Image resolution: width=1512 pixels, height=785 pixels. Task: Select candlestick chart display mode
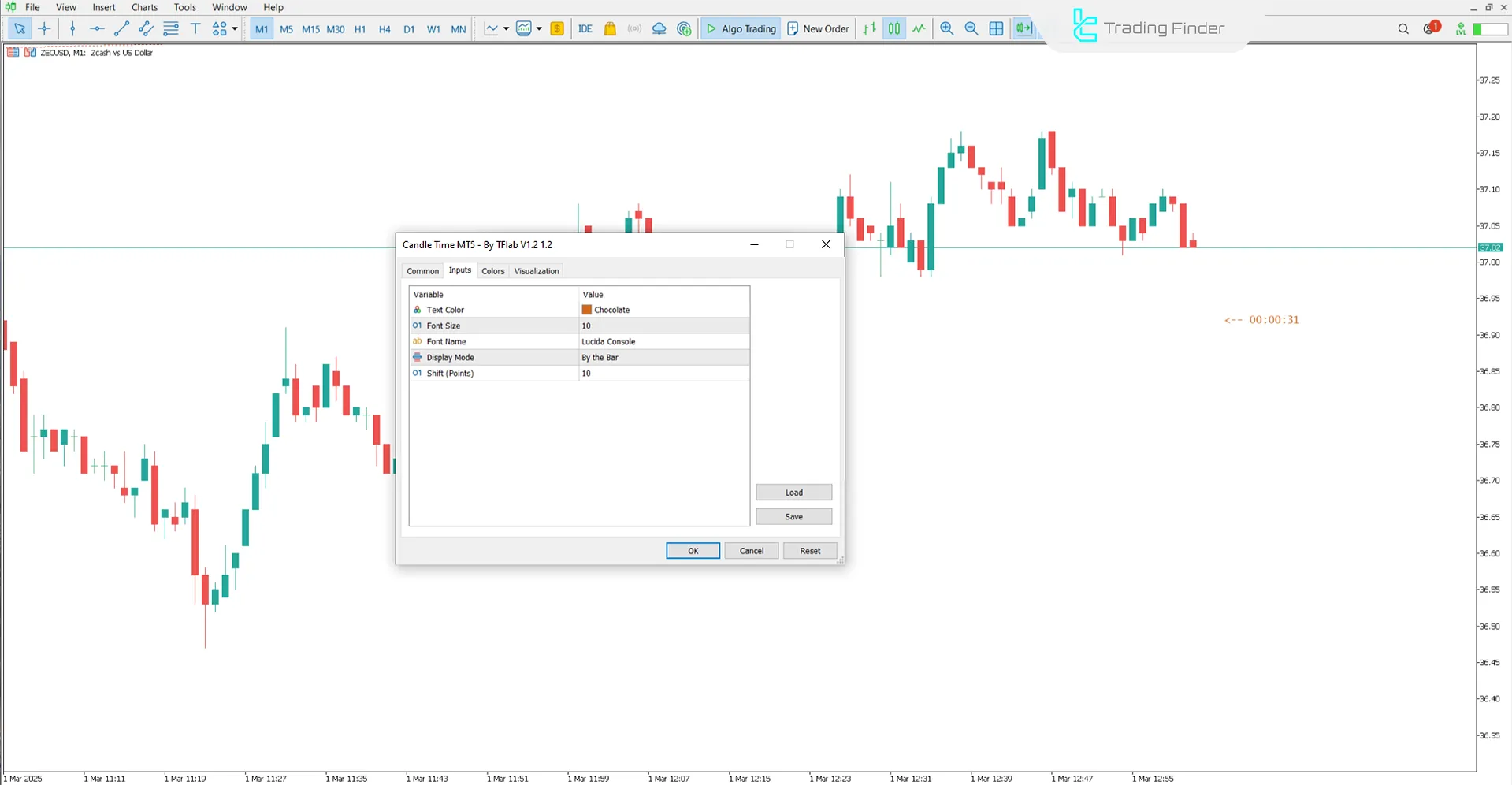[x=893, y=28]
